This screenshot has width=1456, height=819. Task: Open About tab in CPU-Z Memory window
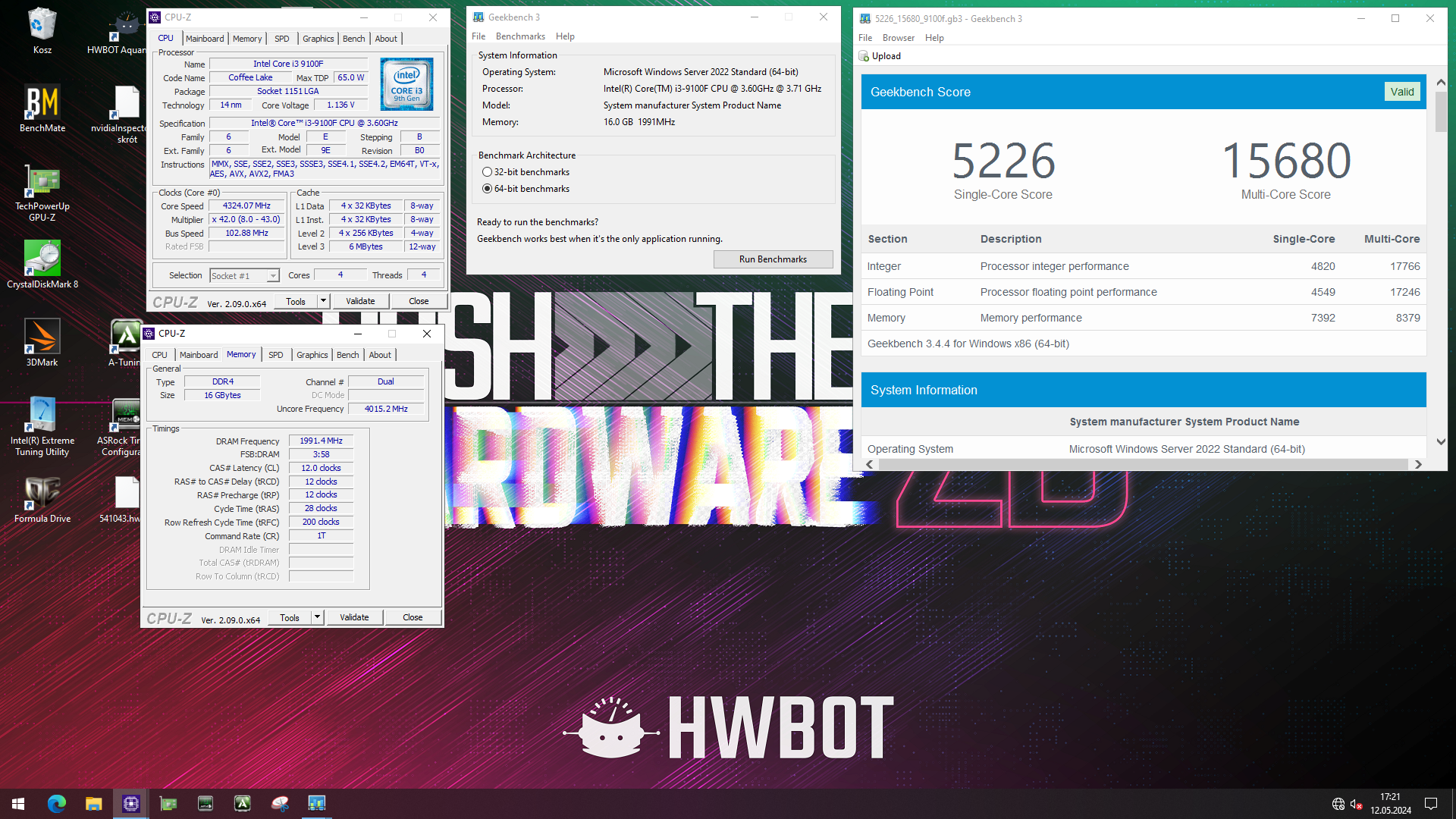pyautogui.click(x=380, y=355)
